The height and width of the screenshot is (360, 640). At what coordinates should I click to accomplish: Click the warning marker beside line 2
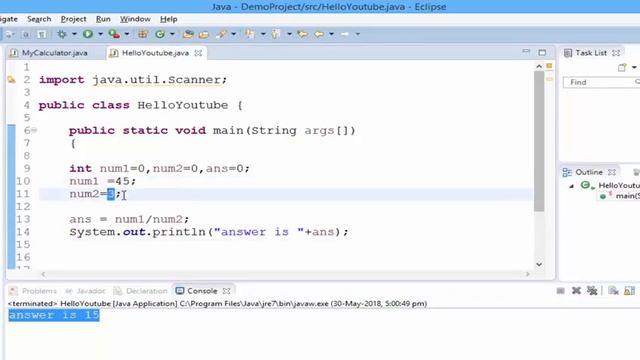tap(11, 80)
